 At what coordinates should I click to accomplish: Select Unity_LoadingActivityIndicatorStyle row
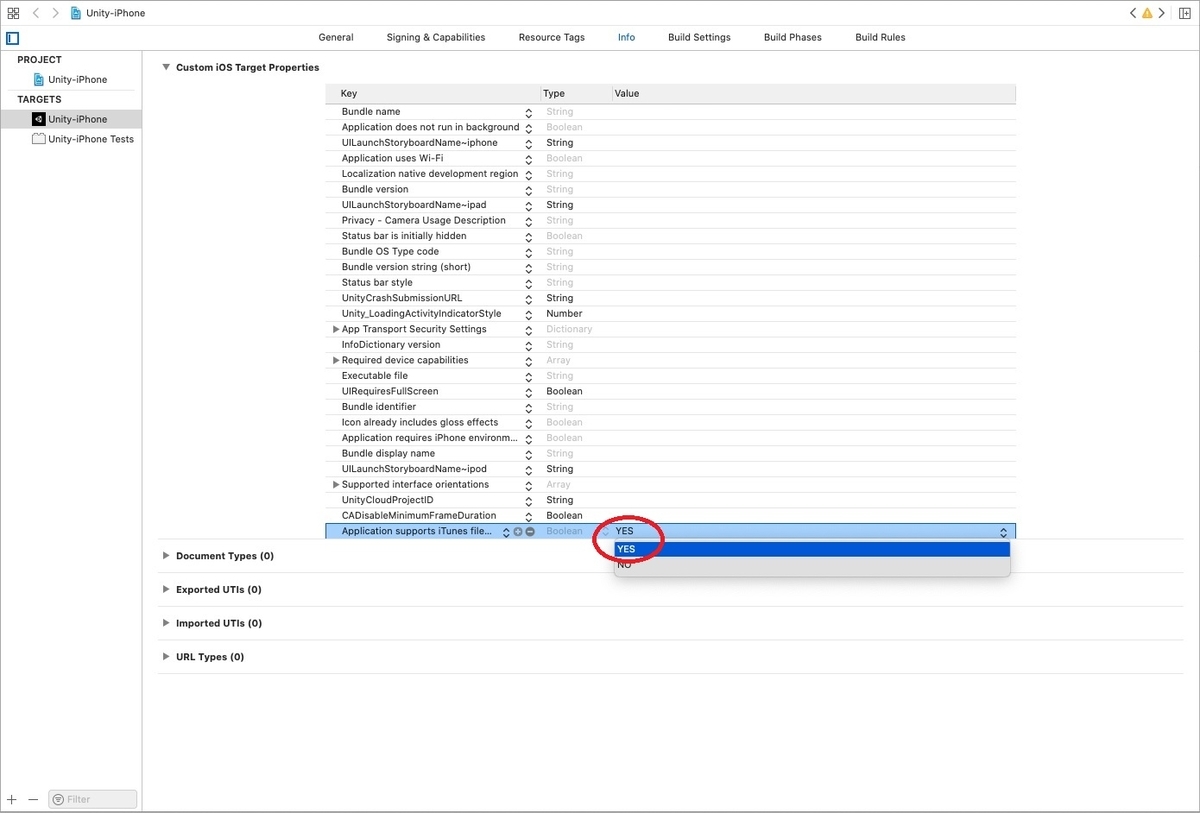(x=671, y=314)
